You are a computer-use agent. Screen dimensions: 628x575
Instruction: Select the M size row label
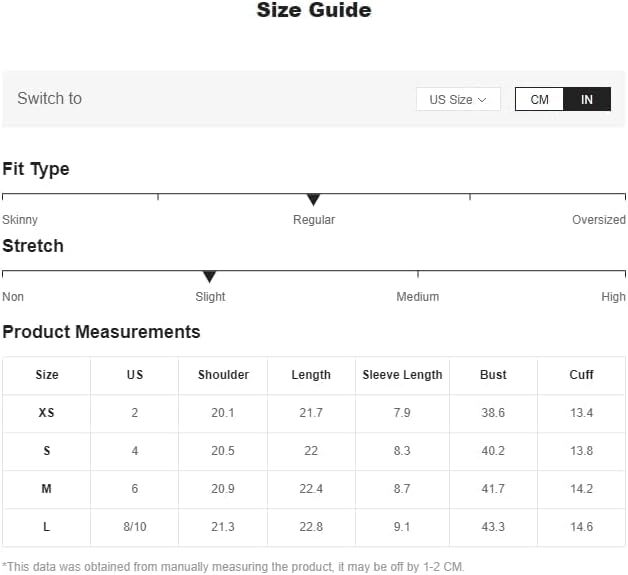47,489
